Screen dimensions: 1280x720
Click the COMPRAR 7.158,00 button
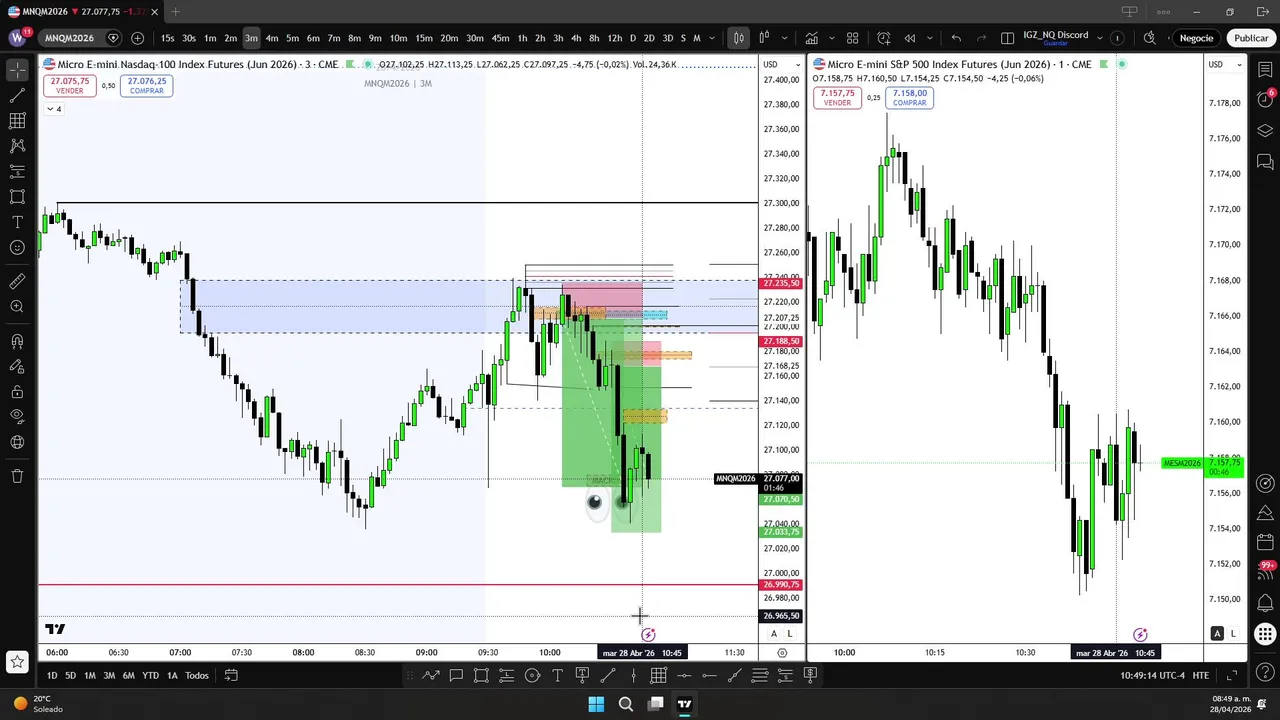[x=909, y=97]
